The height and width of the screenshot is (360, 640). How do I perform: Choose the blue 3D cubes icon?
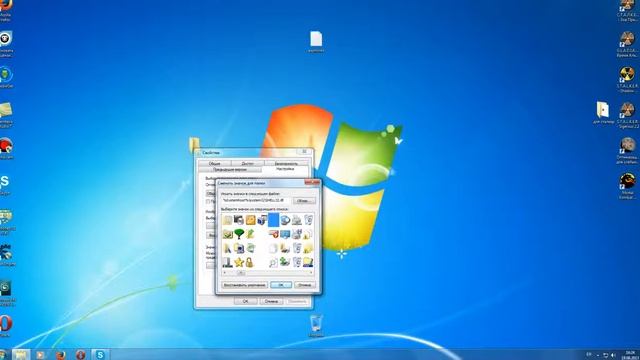262,220
